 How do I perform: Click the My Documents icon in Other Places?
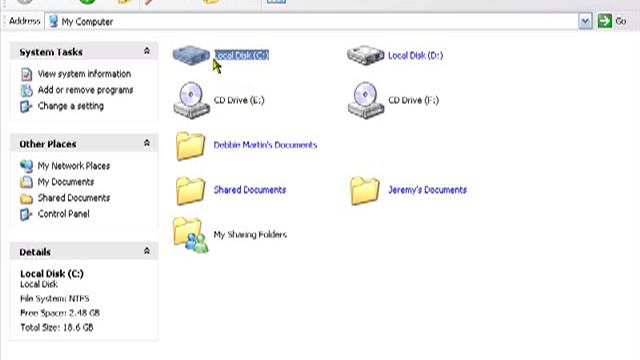coord(26,182)
